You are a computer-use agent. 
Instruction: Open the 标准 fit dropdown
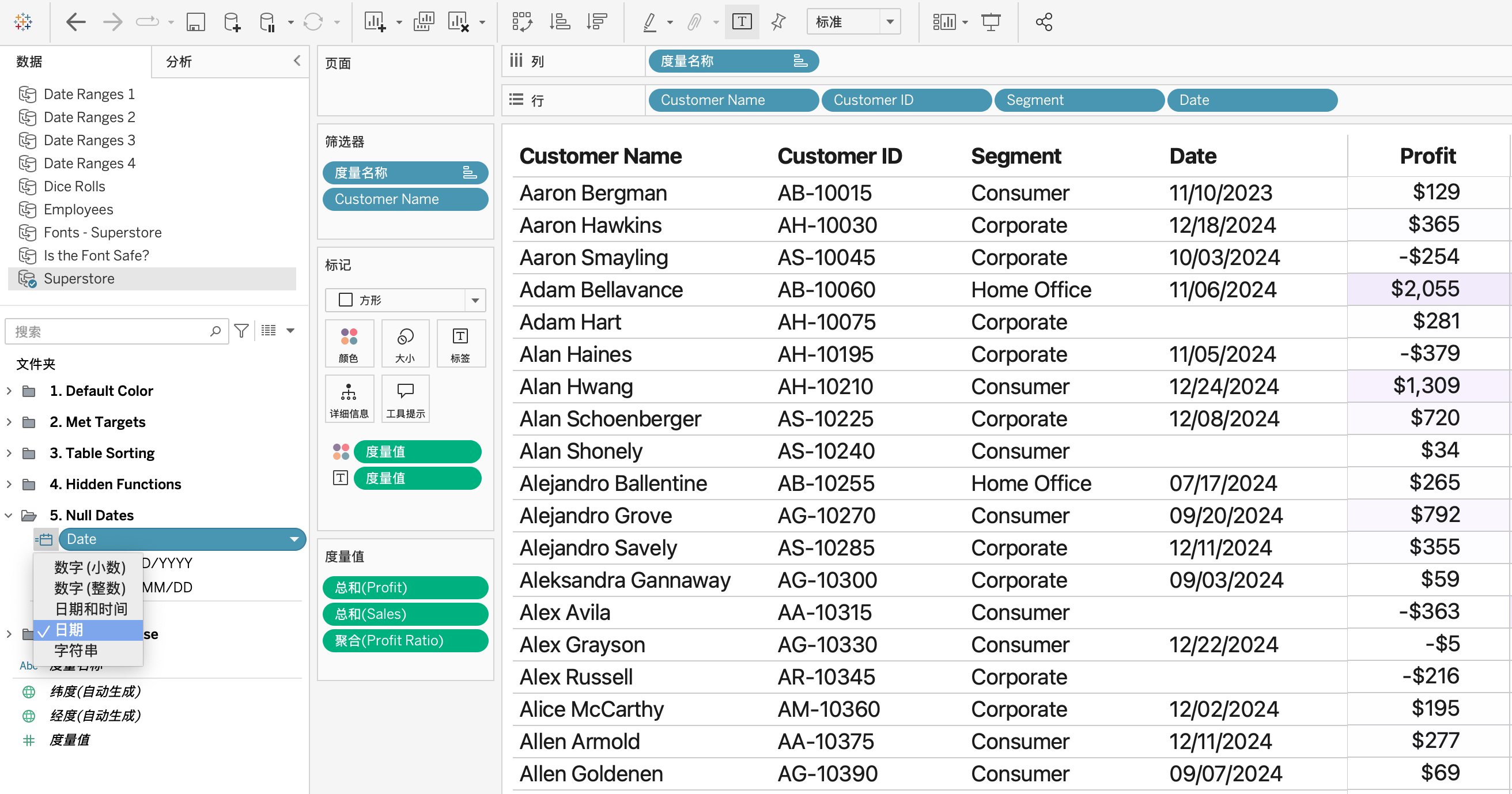[853, 22]
